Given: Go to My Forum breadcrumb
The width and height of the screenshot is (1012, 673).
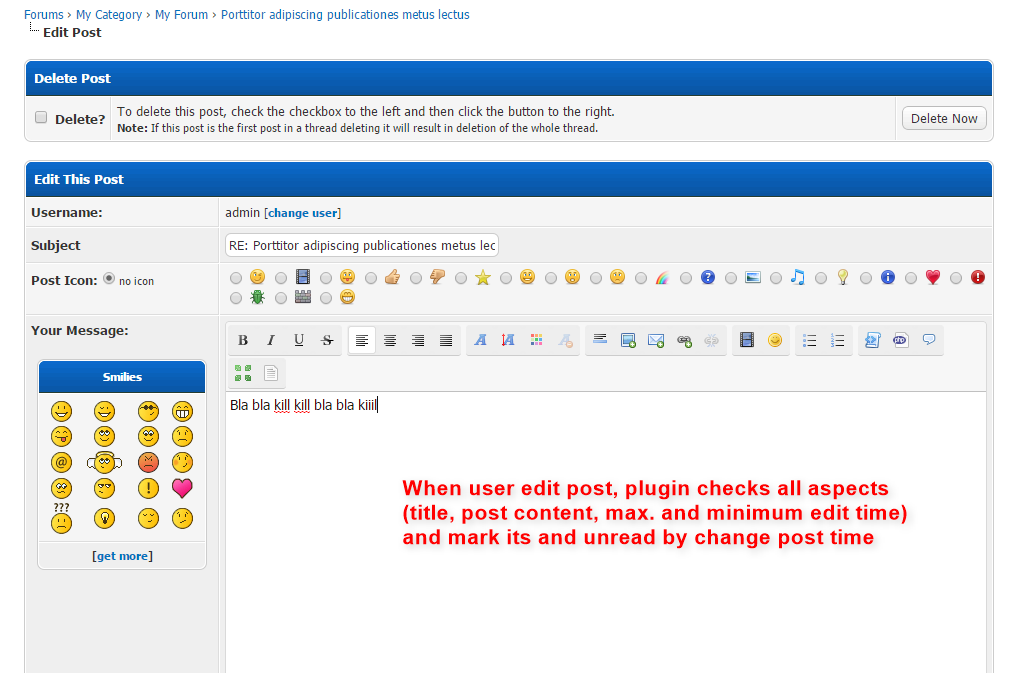Looking at the screenshot, I should (181, 15).
